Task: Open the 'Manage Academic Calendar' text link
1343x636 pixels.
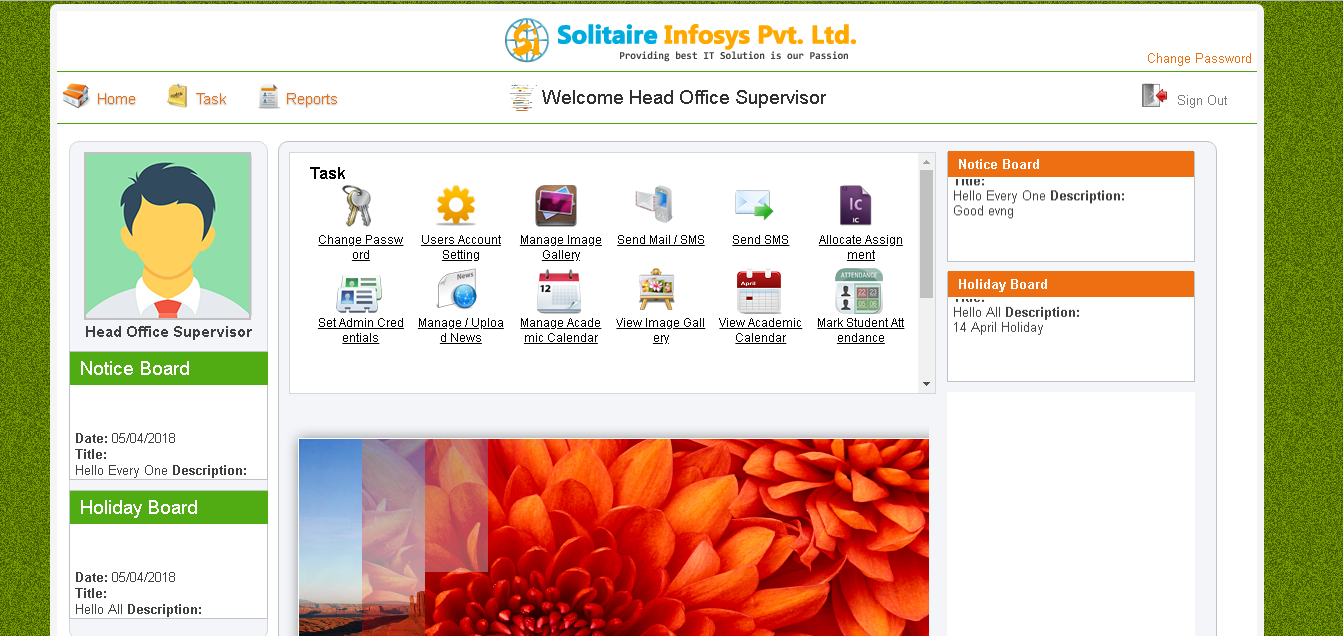Action: (x=560, y=330)
